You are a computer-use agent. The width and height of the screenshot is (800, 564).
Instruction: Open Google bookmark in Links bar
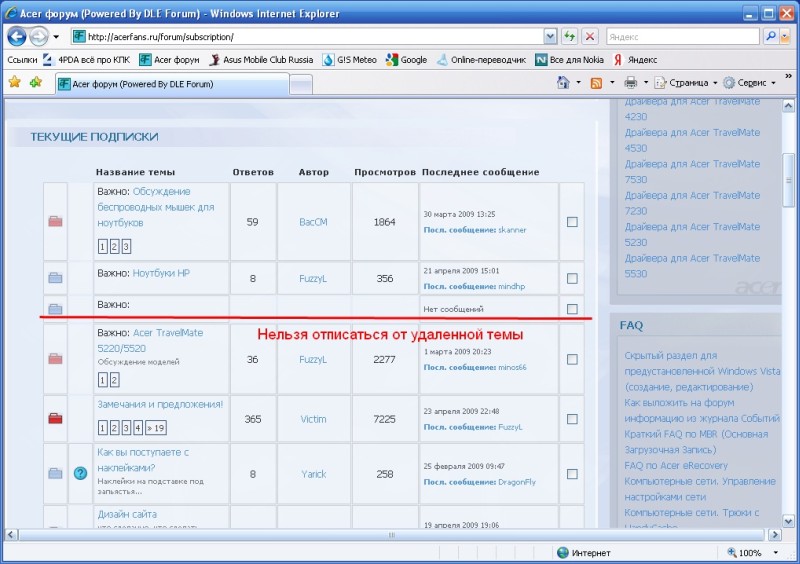point(407,60)
